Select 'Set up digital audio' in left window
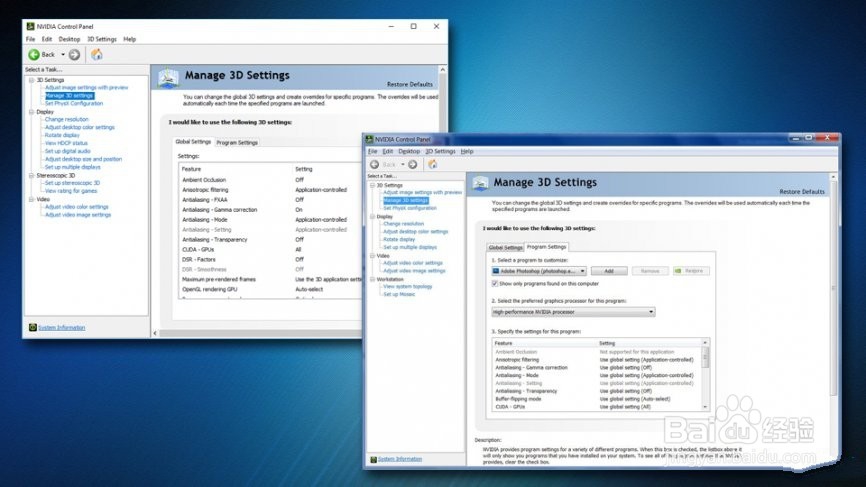The image size is (866, 487). pos(67,151)
